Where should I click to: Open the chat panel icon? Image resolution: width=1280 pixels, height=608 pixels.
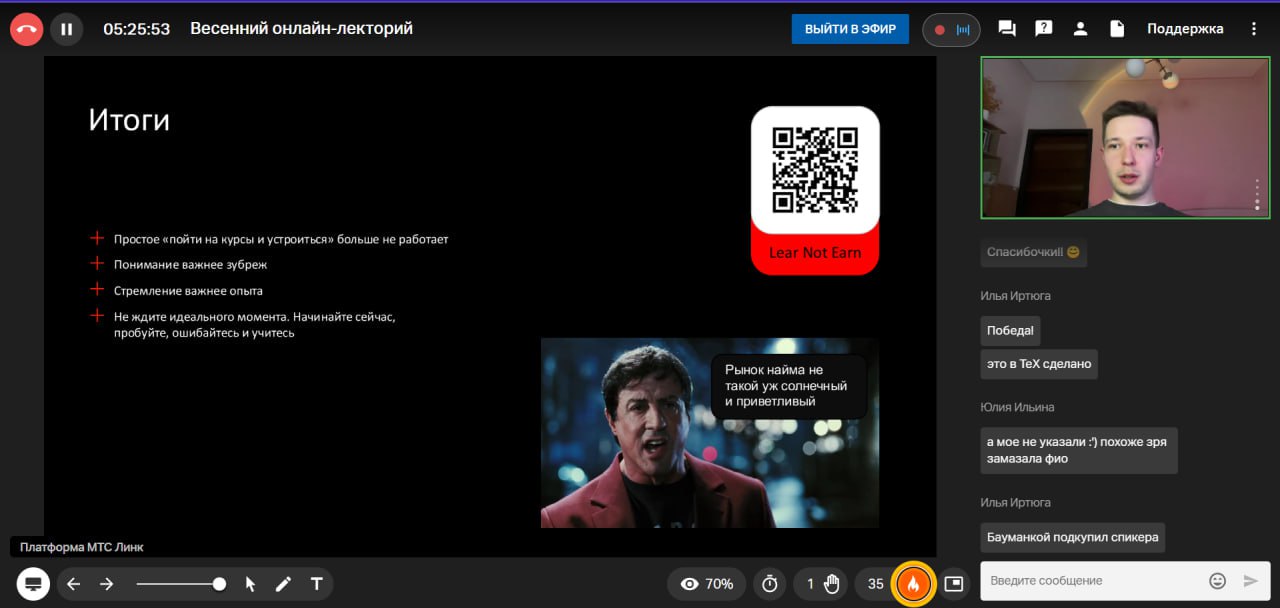click(x=1007, y=29)
